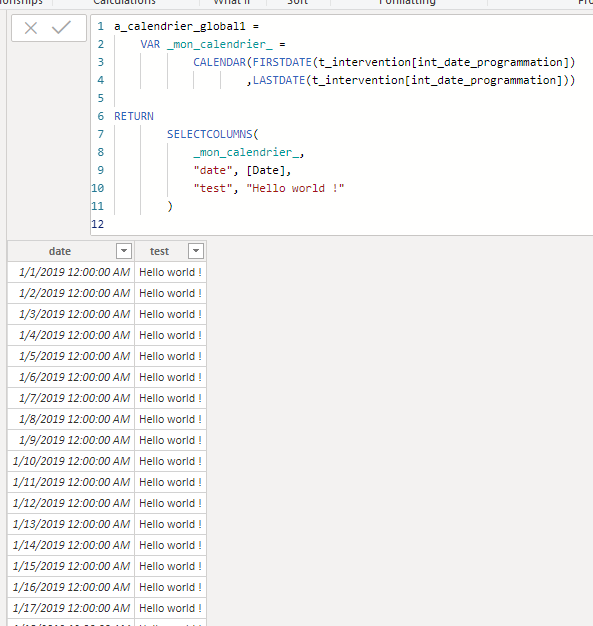The height and width of the screenshot is (626, 593).
Task: Select cell 1/4/2019 12:00:00 AM
Action: [x=71, y=335]
